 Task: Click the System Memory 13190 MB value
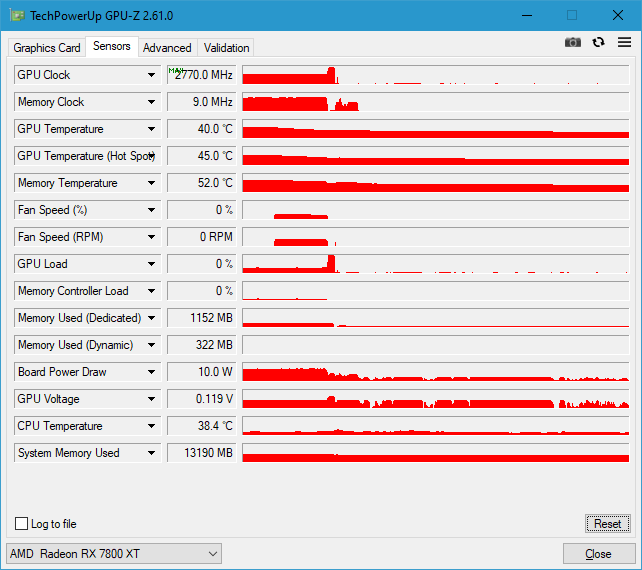202,453
